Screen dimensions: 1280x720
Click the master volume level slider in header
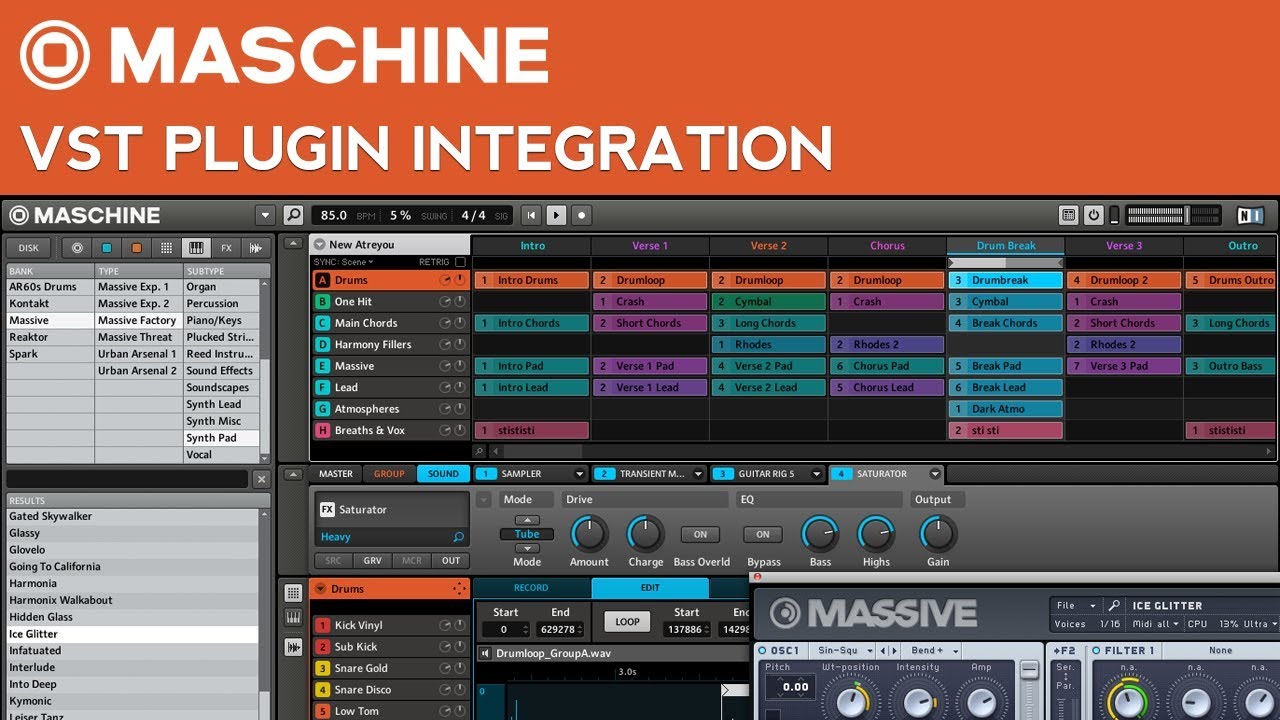tap(1173, 215)
